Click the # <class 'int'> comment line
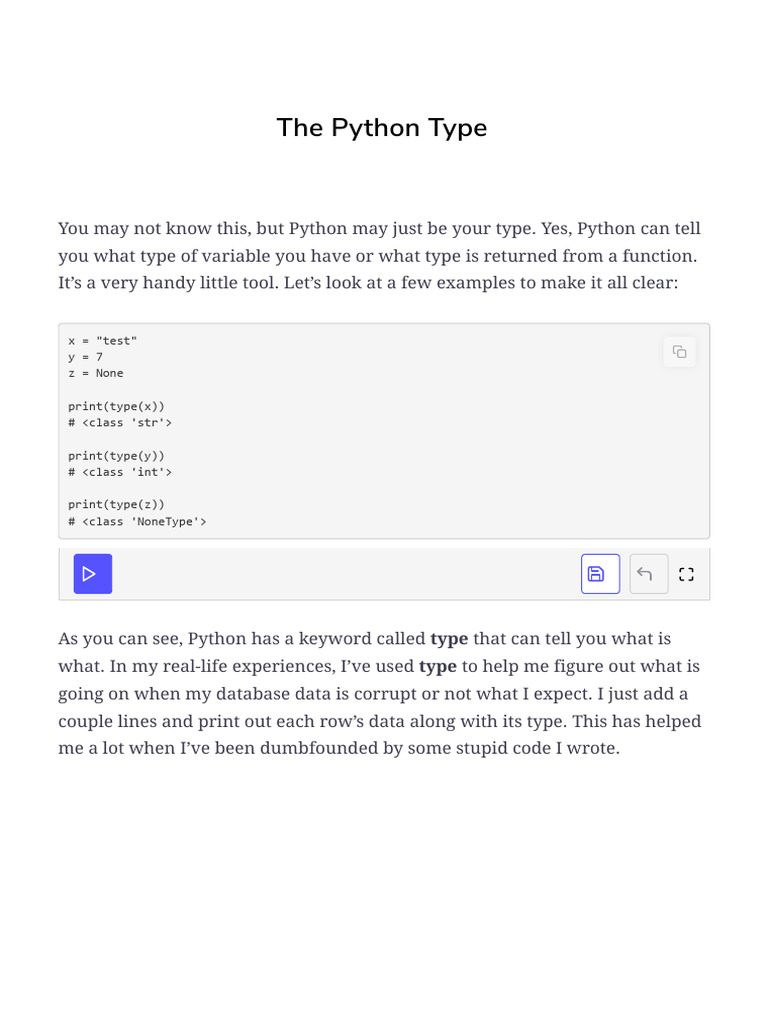The width and height of the screenshot is (768, 1024). pos(120,472)
